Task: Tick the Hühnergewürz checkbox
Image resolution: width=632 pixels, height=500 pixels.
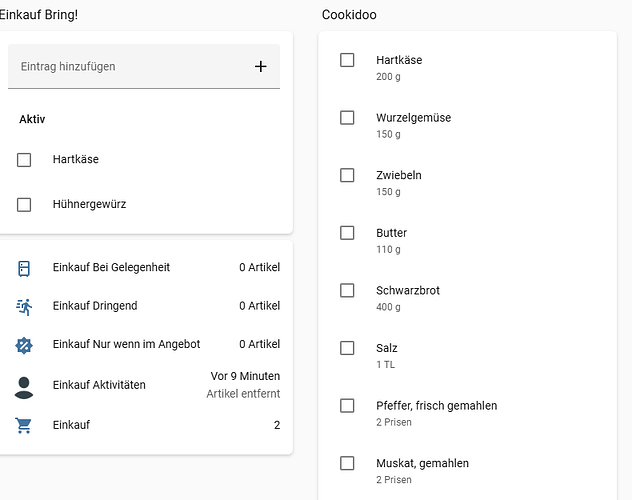Action: pos(24,205)
